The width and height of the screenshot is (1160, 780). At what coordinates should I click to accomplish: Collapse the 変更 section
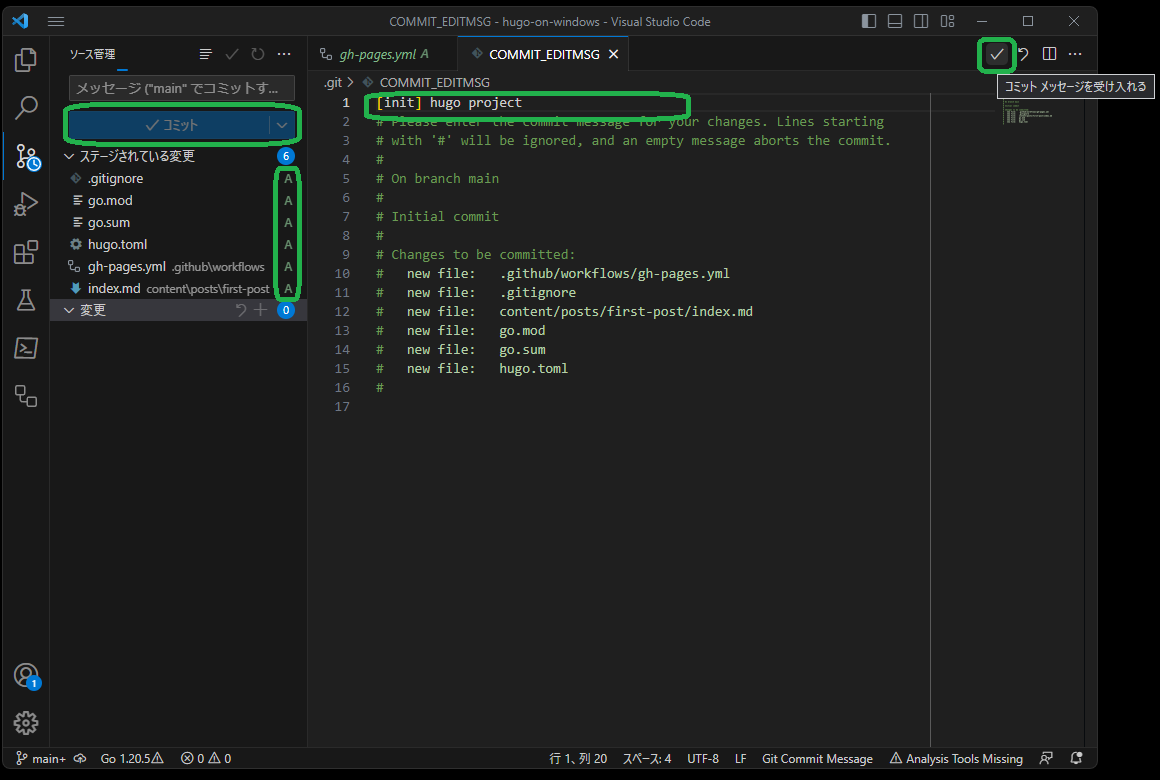coord(69,310)
